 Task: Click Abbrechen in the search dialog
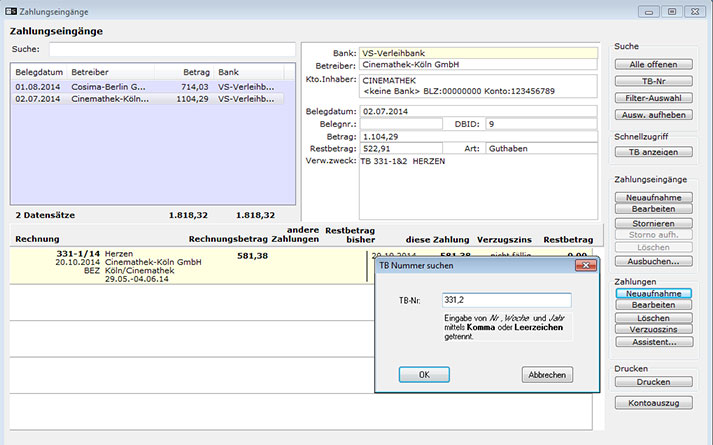(x=547, y=374)
